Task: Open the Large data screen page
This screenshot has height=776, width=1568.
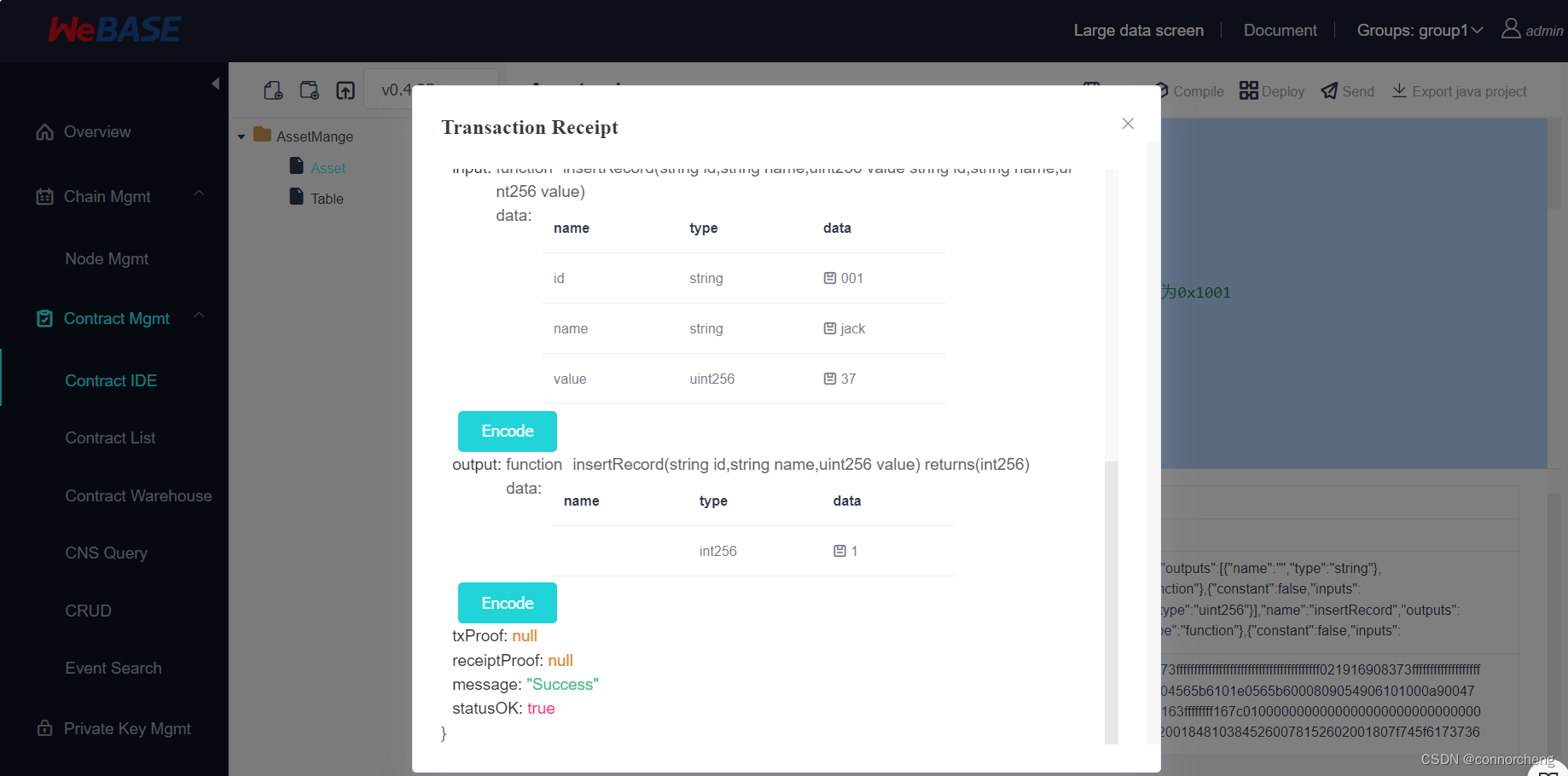Action: click(1138, 30)
